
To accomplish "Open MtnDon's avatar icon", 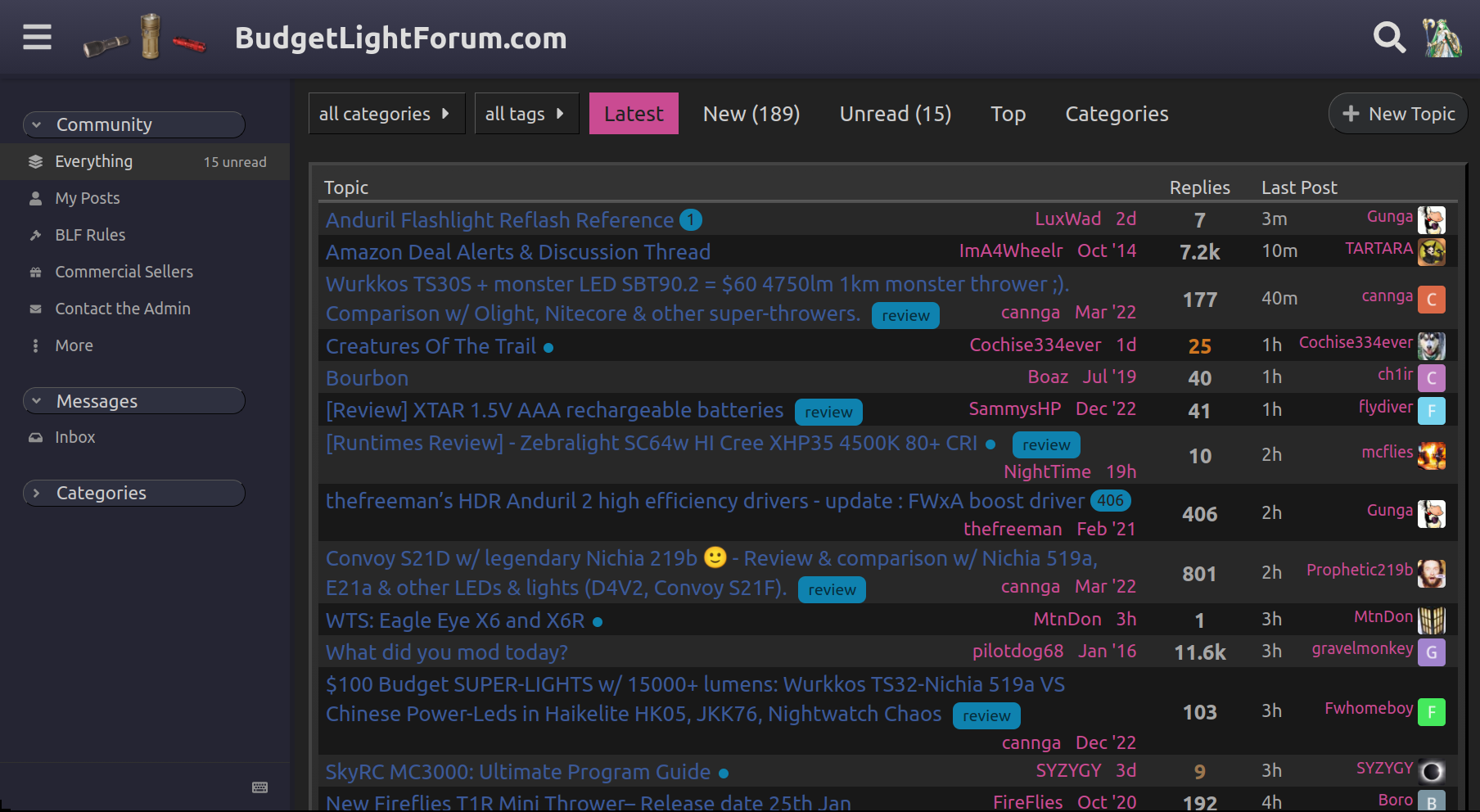I will (x=1432, y=620).
